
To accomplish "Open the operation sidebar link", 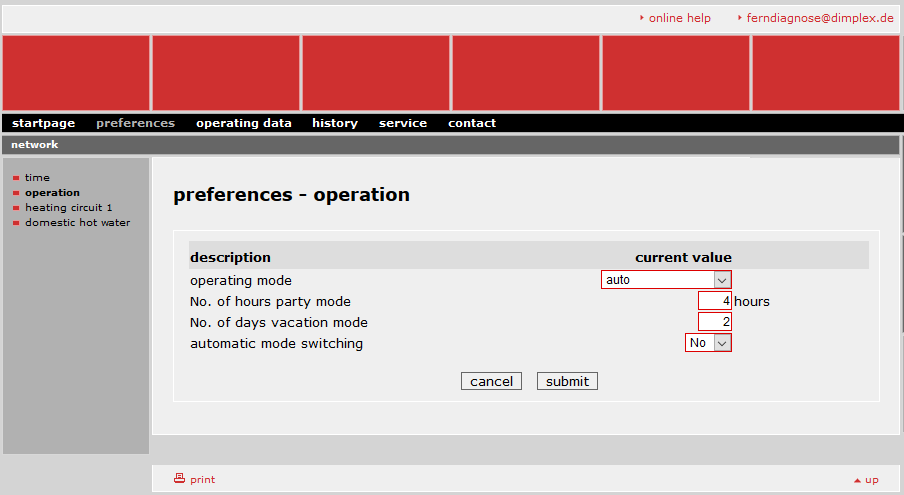I will pos(52,192).
